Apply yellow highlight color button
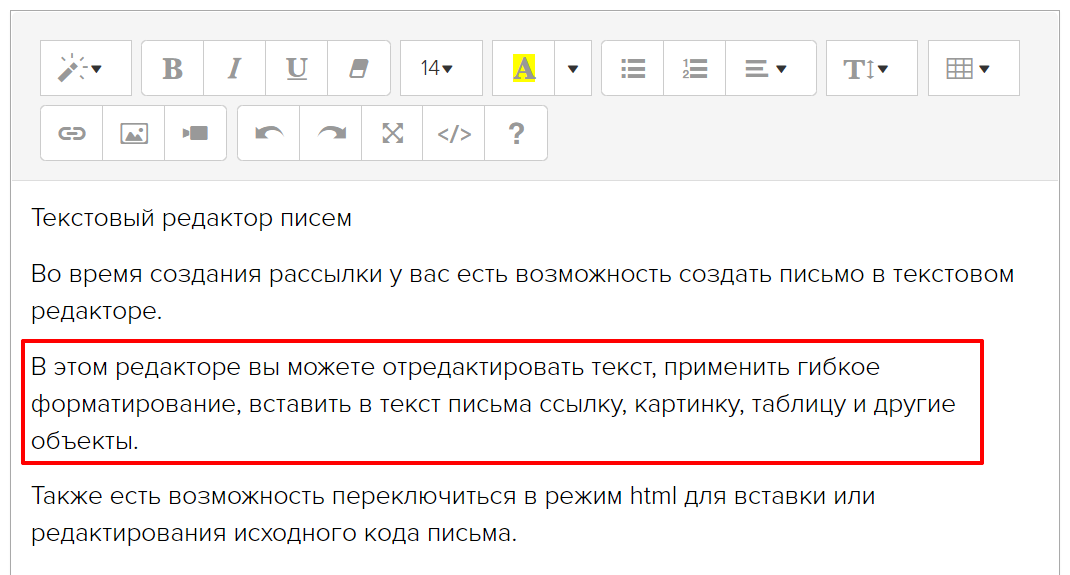The image size is (1070, 575). point(524,68)
